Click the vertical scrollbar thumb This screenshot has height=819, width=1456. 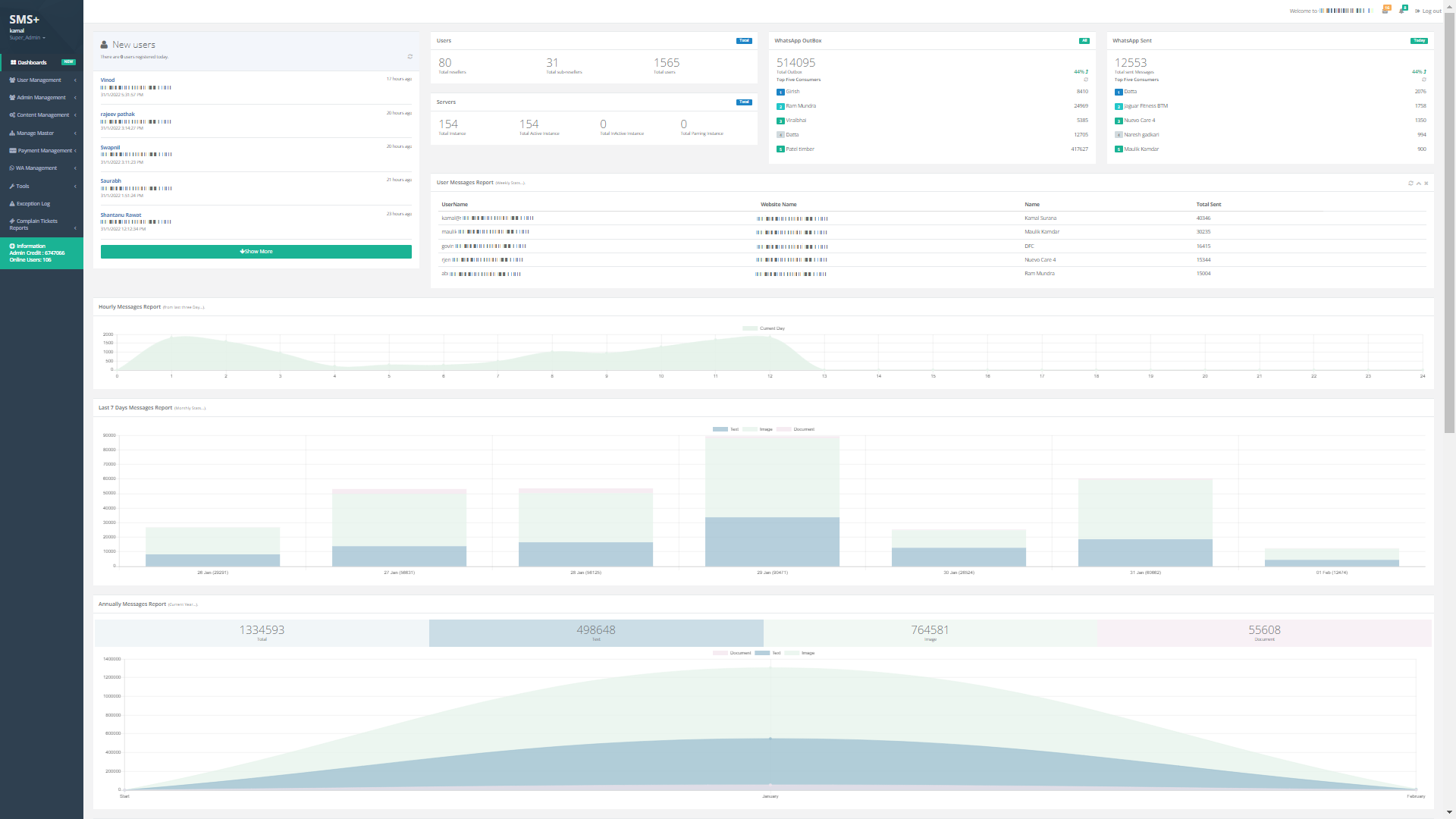coord(1449,221)
